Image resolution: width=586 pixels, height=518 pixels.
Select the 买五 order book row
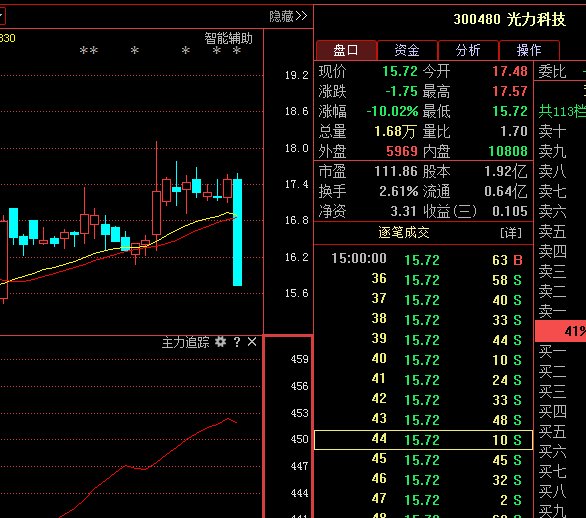561,432
